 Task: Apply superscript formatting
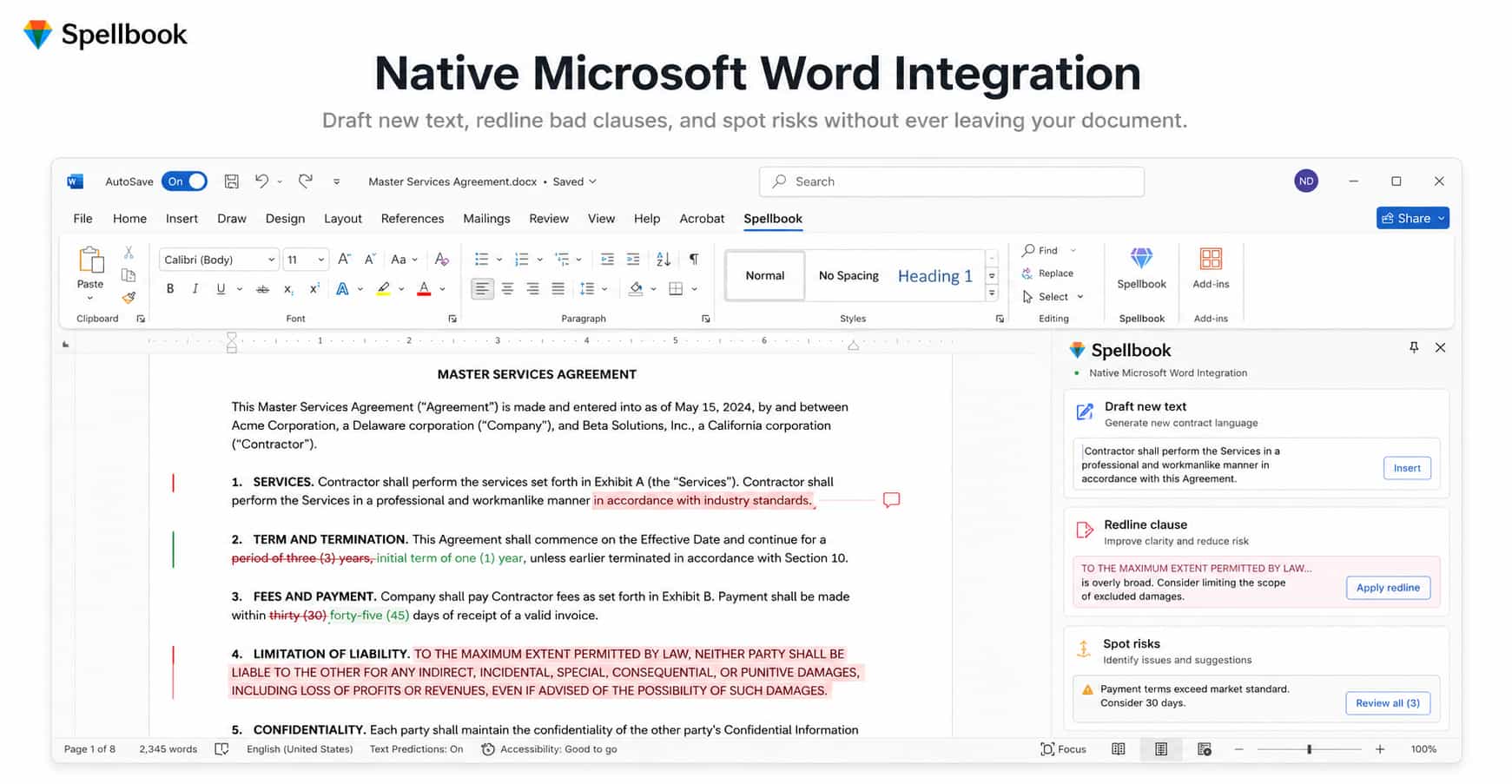click(314, 289)
